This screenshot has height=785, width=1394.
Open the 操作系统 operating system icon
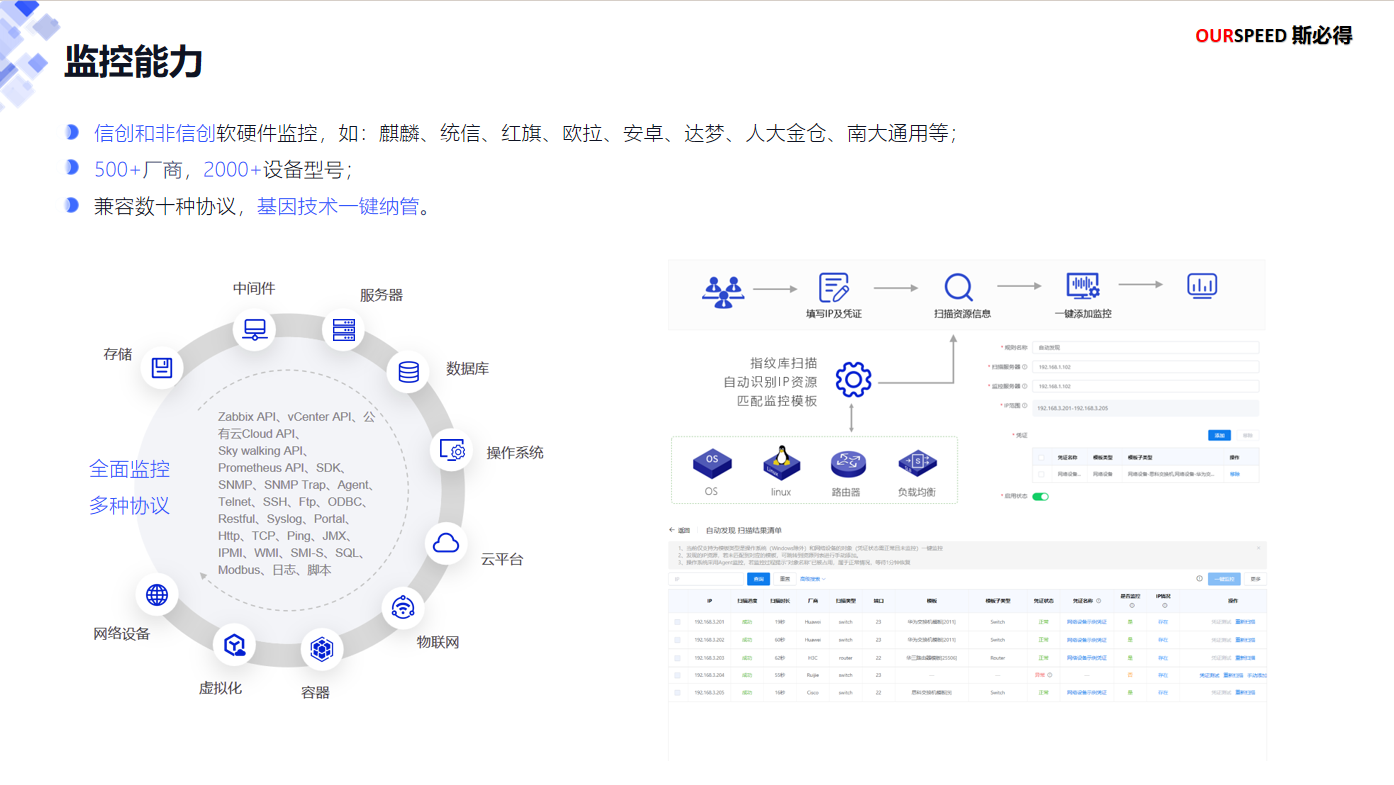[452, 450]
